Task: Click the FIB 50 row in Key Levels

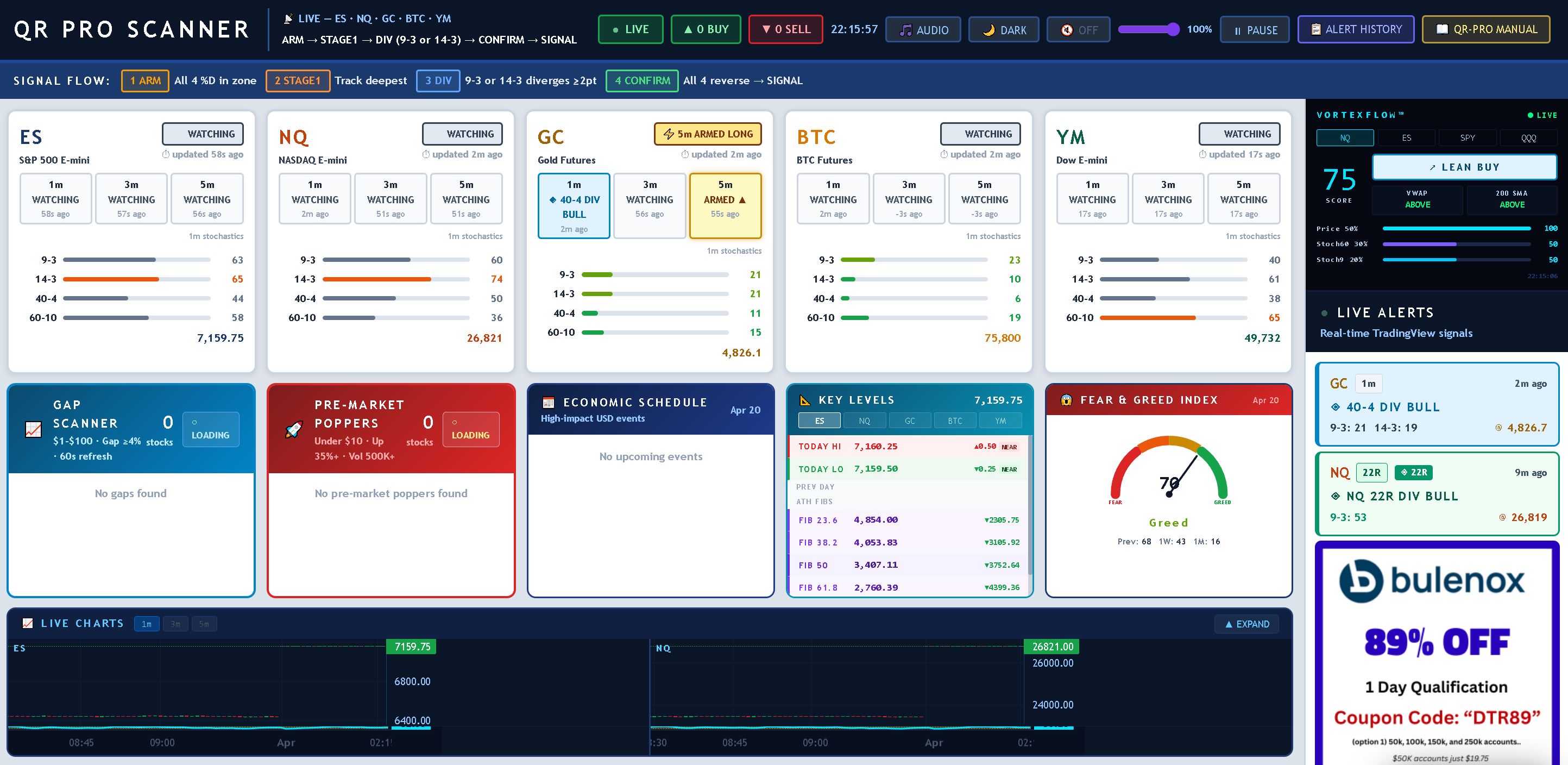Action: 908,565
